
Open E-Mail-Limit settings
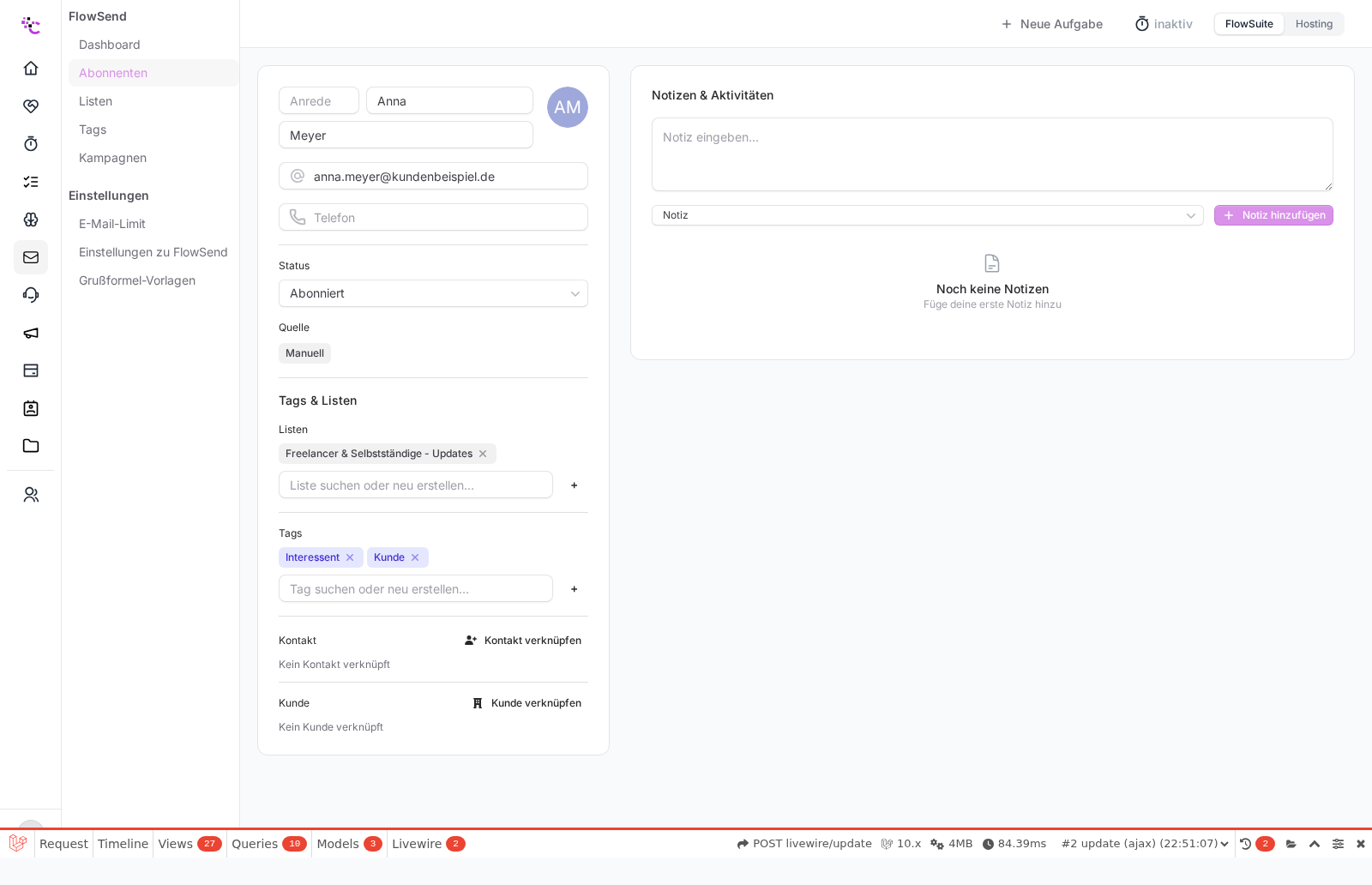(153, 224)
